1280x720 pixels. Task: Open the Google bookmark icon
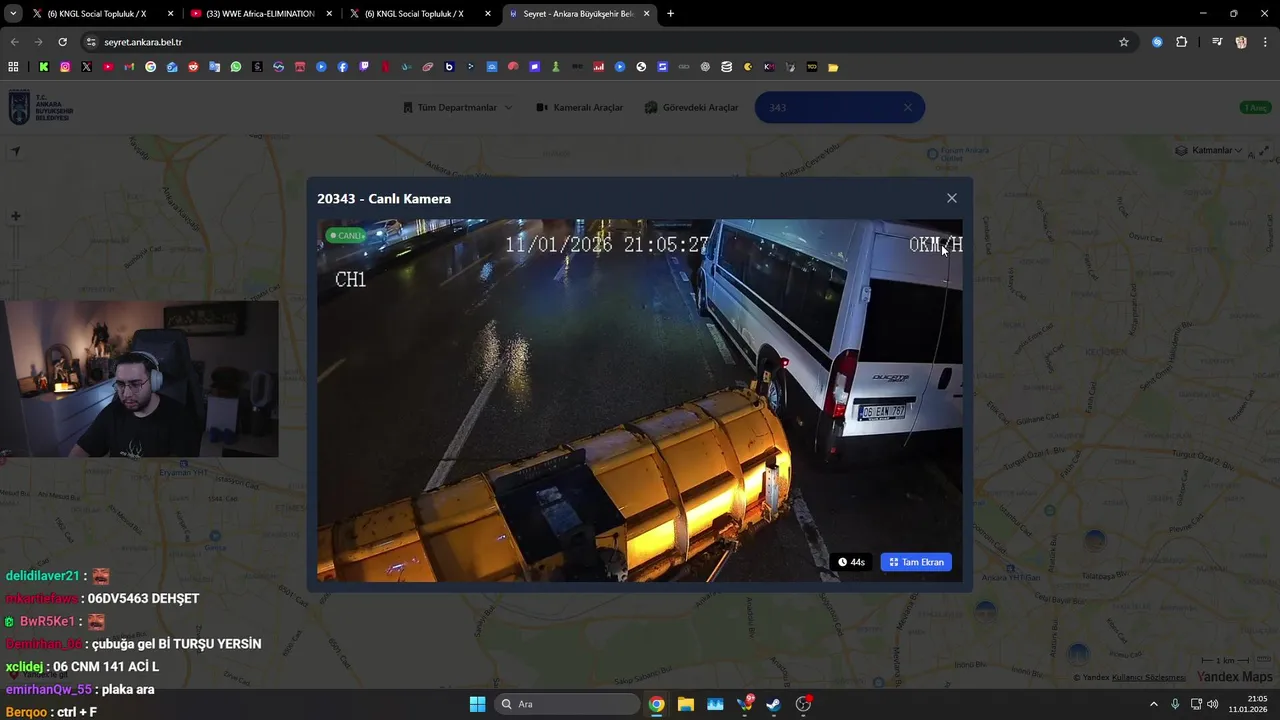(x=151, y=67)
